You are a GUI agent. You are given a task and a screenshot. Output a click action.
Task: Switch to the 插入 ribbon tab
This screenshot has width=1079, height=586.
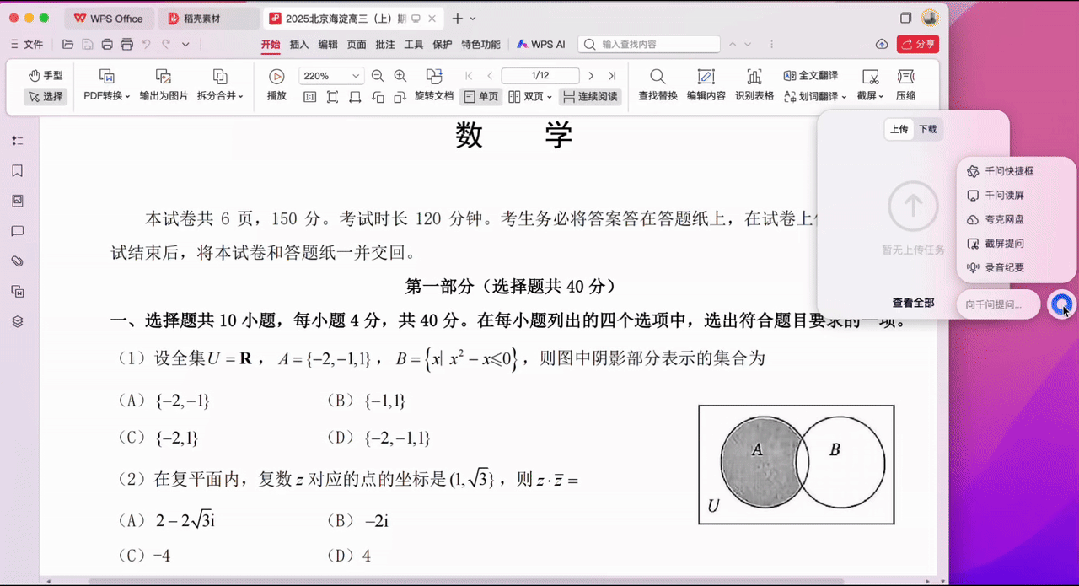click(x=299, y=44)
